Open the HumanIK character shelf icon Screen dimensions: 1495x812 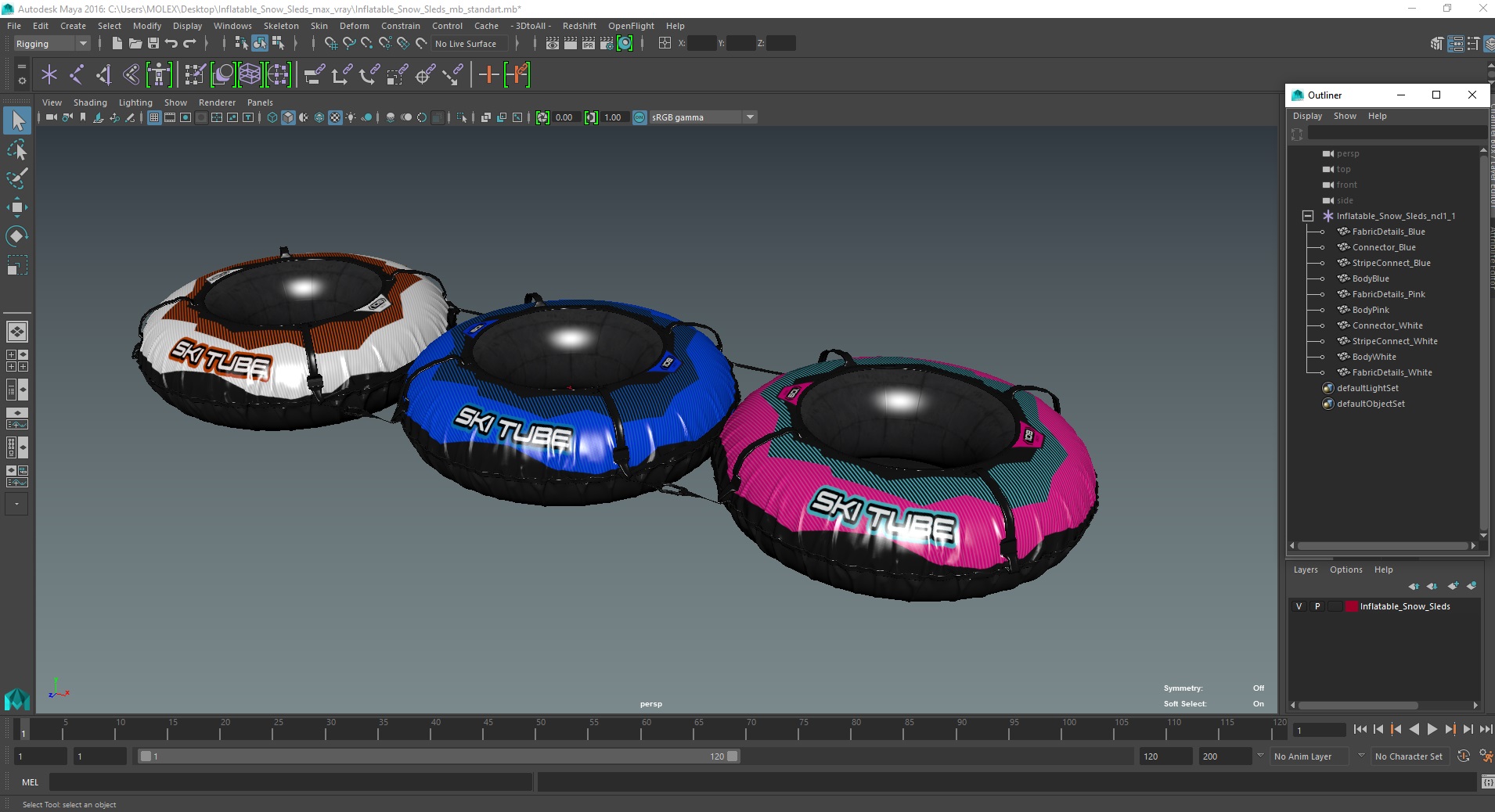159,75
